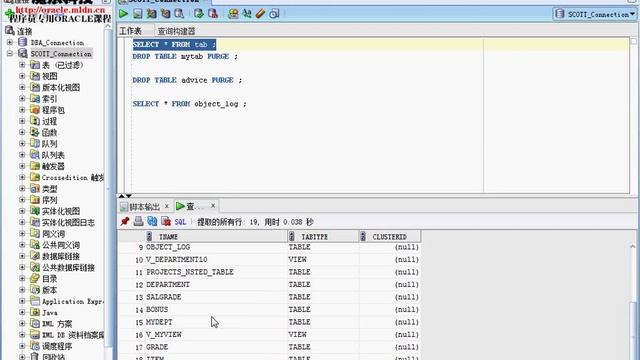Close the 脚本输出 tab
This screenshot has width=640, height=360.
(167, 206)
